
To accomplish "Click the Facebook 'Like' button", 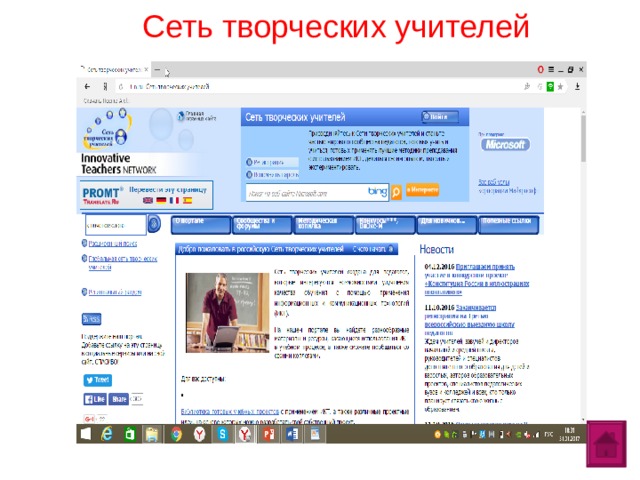I will (95, 399).
